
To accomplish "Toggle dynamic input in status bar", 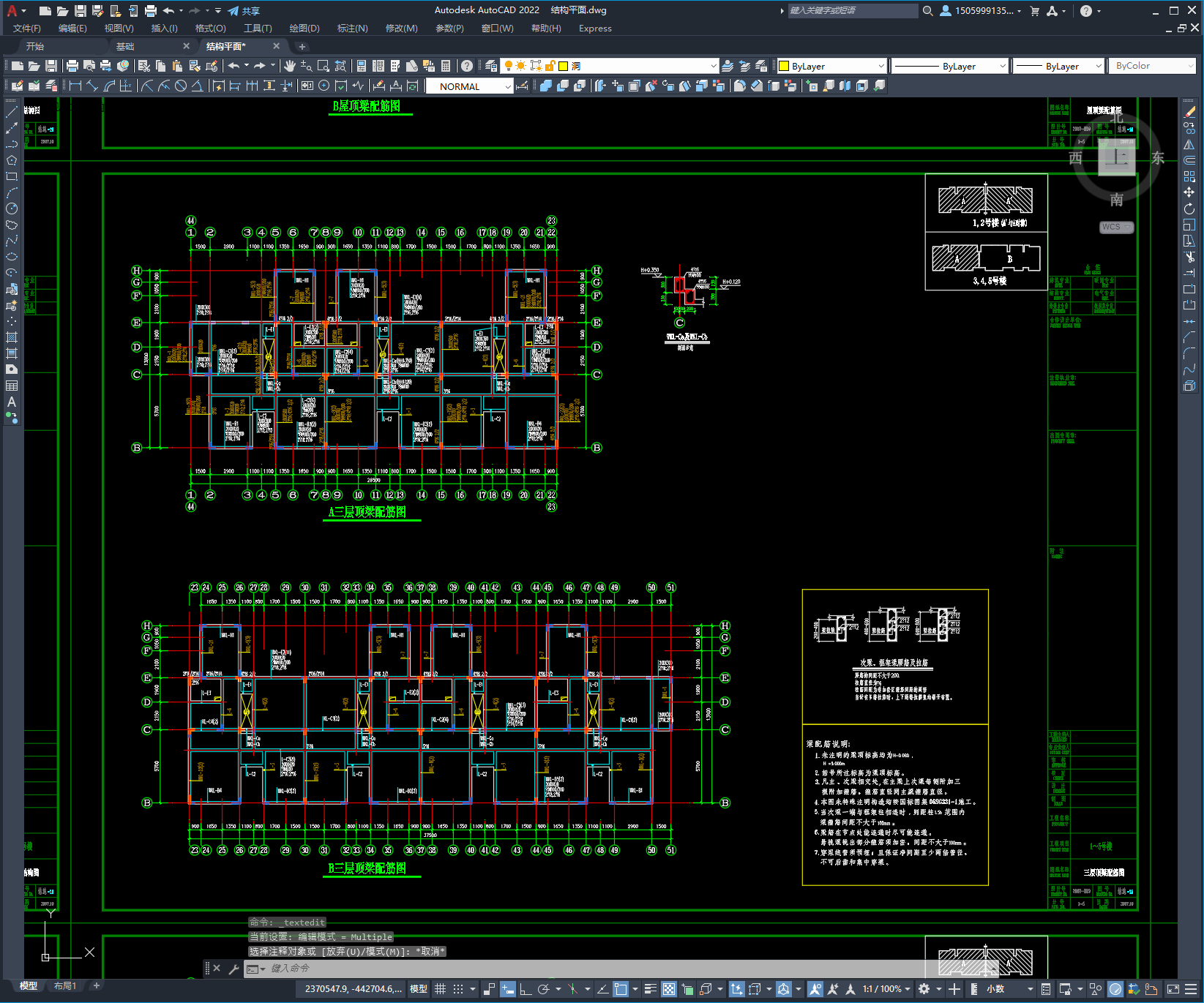I will coord(508,989).
